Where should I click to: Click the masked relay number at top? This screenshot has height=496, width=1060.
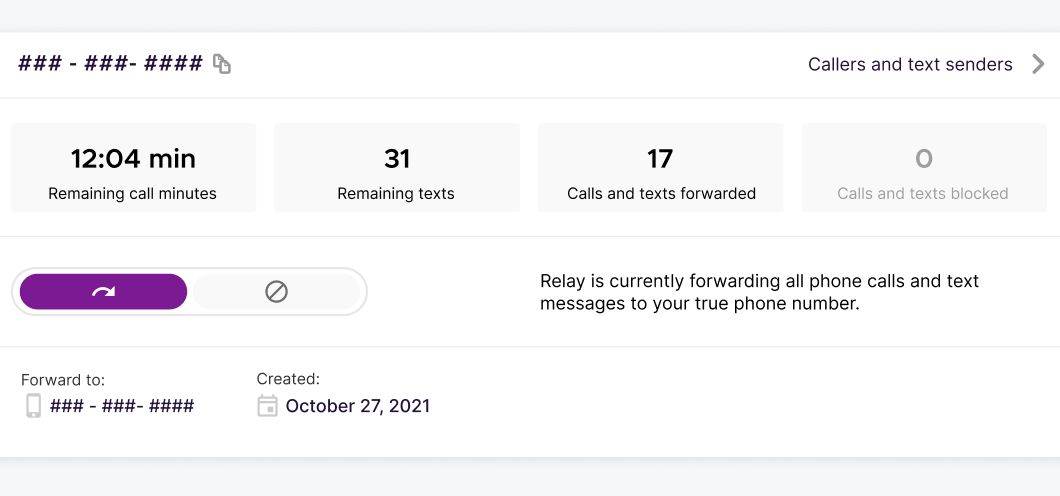(110, 64)
